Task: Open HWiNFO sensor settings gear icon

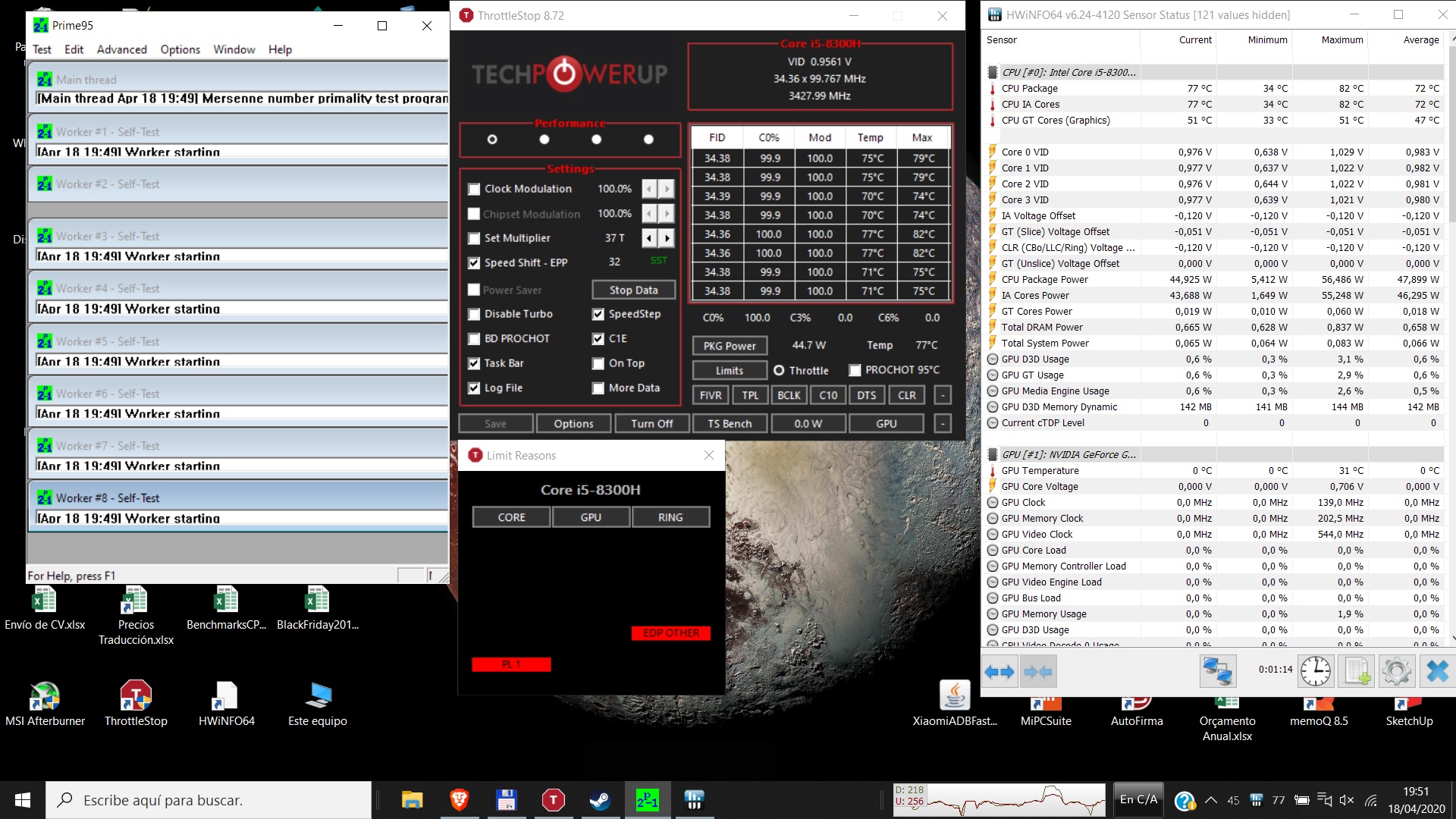Action: 1396,672
